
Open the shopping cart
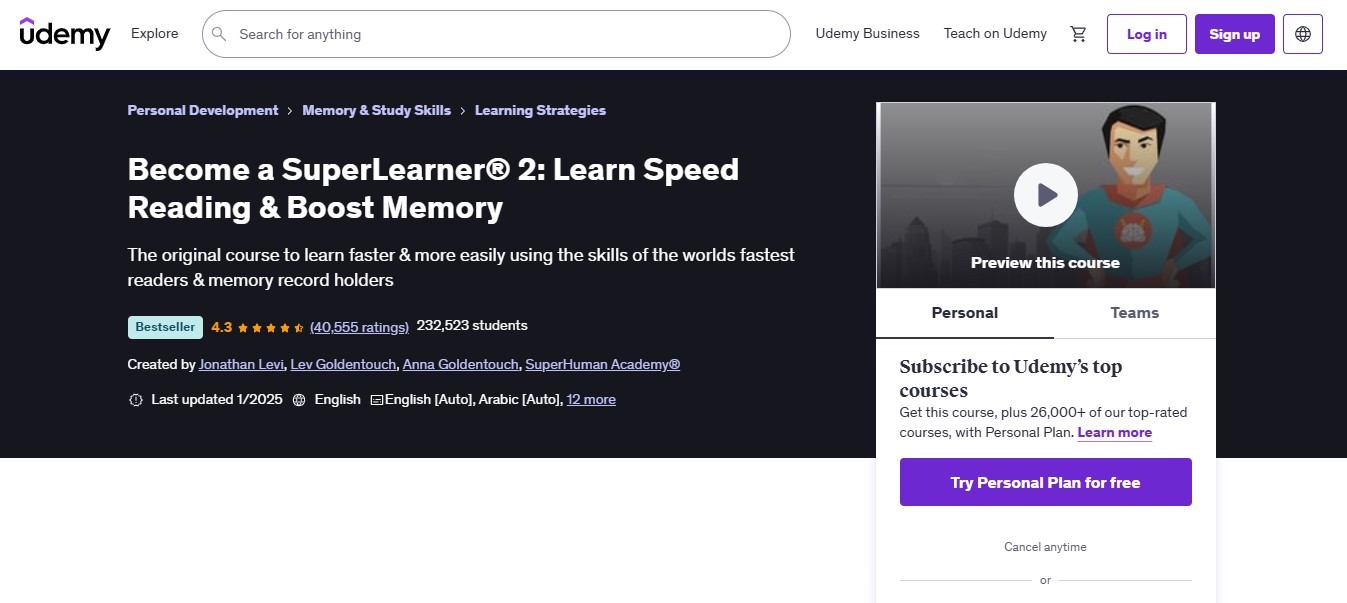[x=1078, y=33]
